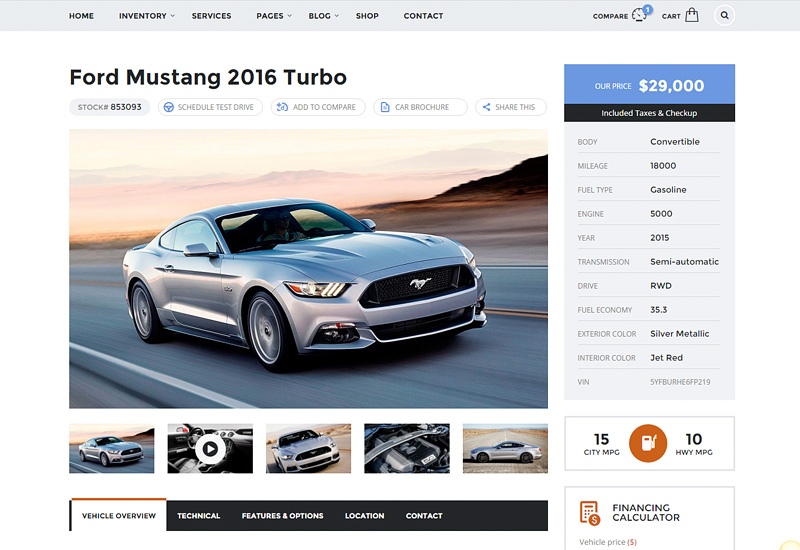The width and height of the screenshot is (800, 550).
Task: Open the Services menu item
Action: (x=211, y=16)
